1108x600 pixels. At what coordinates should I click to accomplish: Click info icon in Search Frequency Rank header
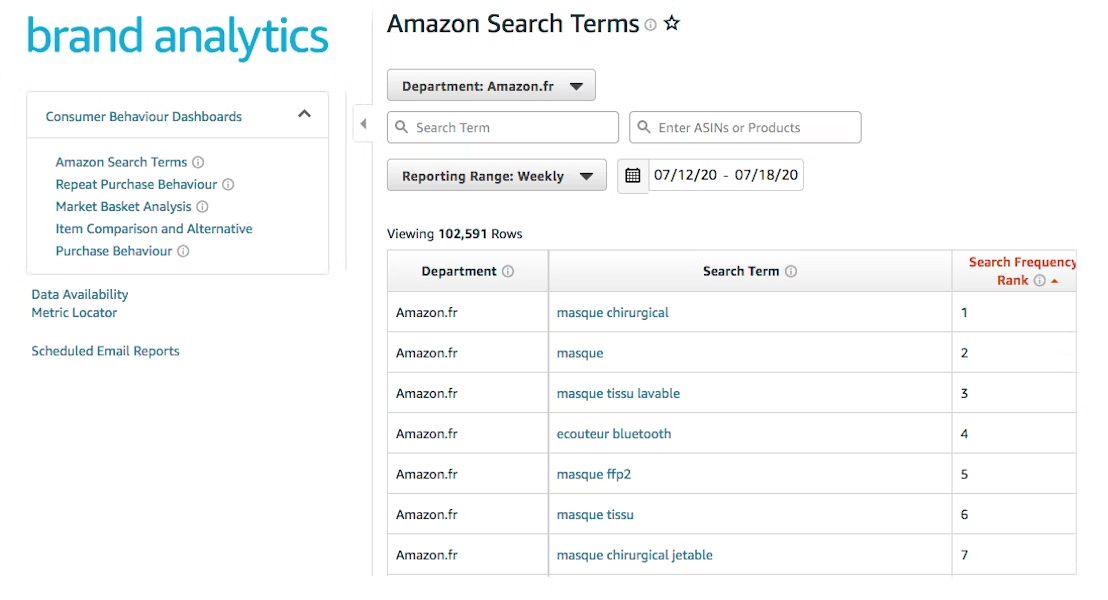(x=1039, y=281)
